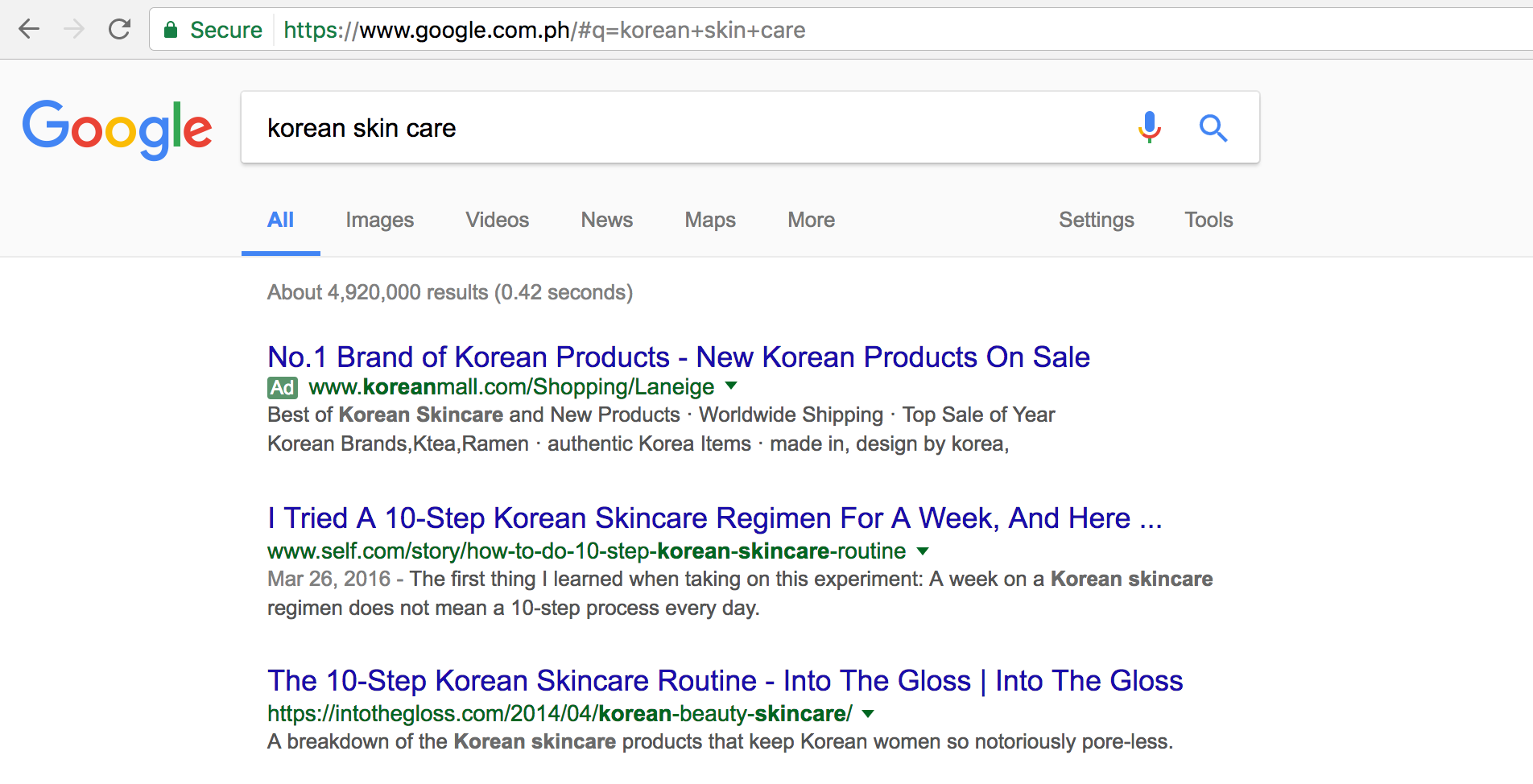The width and height of the screenshot is (1533, 784).
Task: Click the Secure padlock icon
Action: 171,29
